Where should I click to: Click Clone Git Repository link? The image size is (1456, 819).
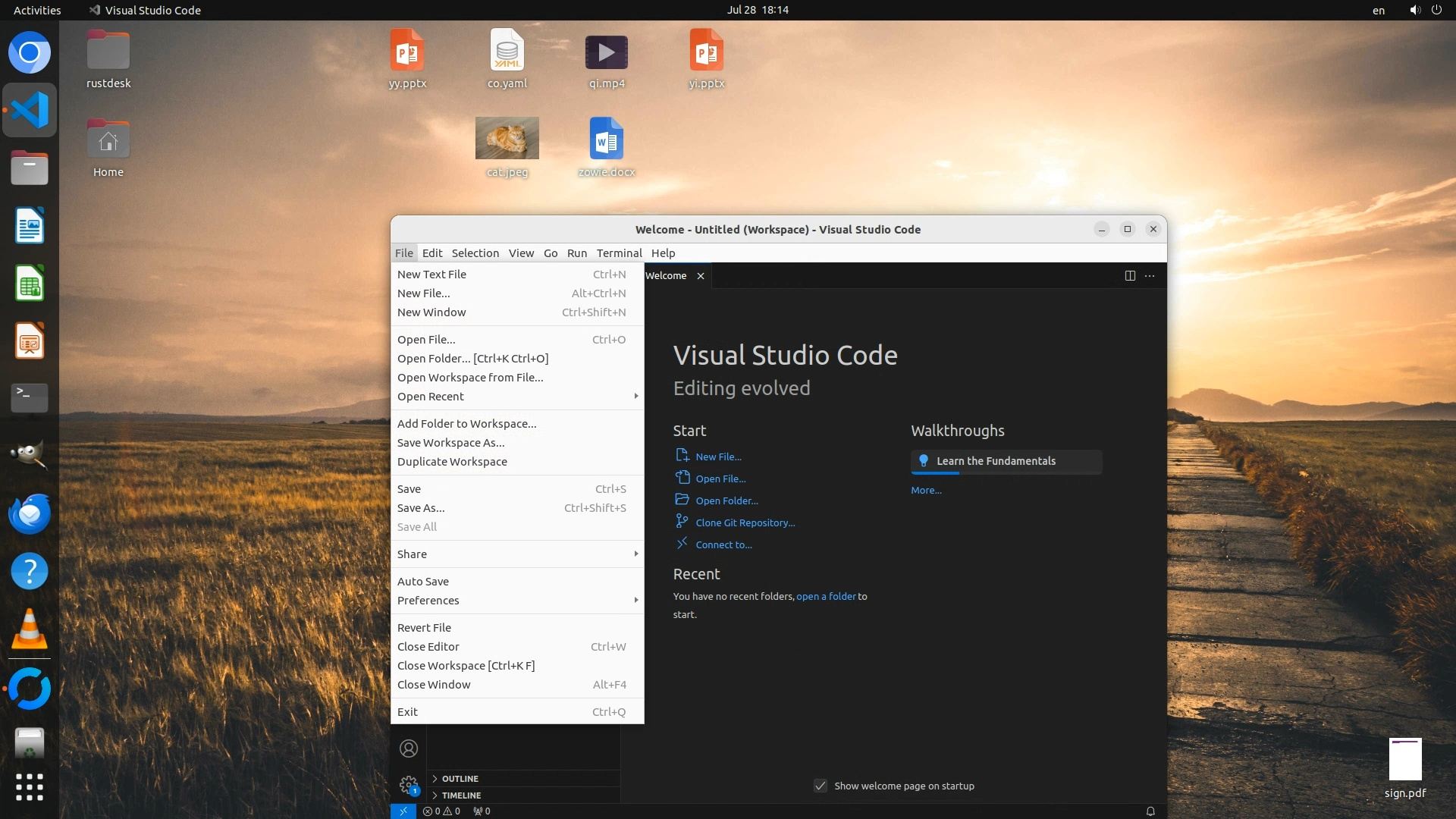(x=745, y=522)
